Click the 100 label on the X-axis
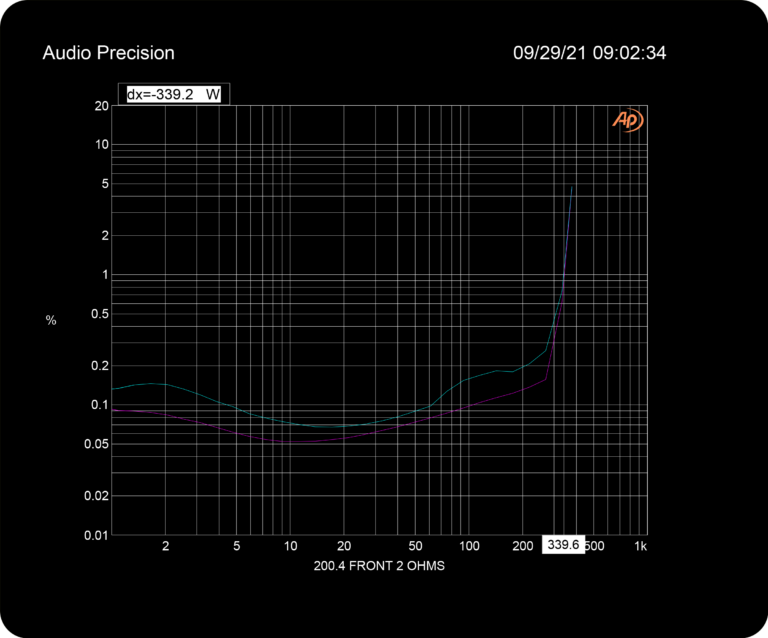Screen dimensions: 768x638 click(x=469, y=546)
